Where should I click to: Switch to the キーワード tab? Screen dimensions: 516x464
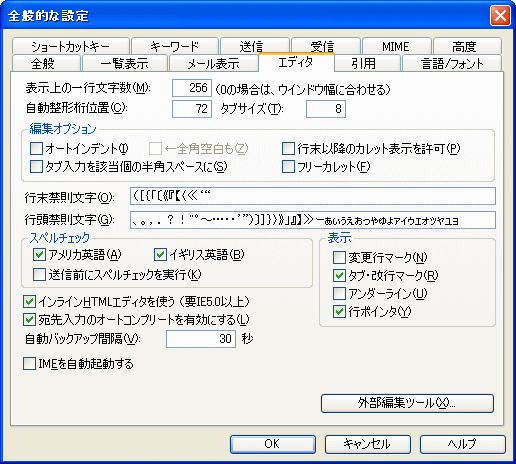[x=175, y=46]
